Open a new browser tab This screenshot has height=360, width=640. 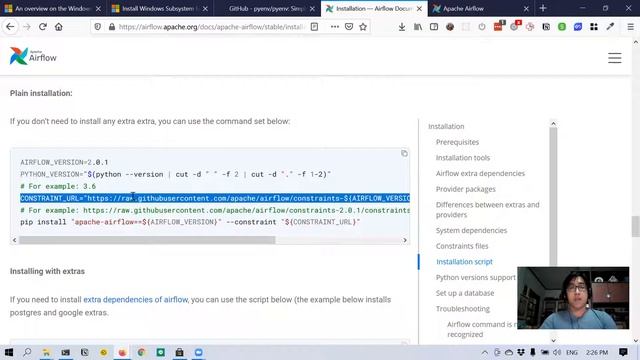[543, 8]
